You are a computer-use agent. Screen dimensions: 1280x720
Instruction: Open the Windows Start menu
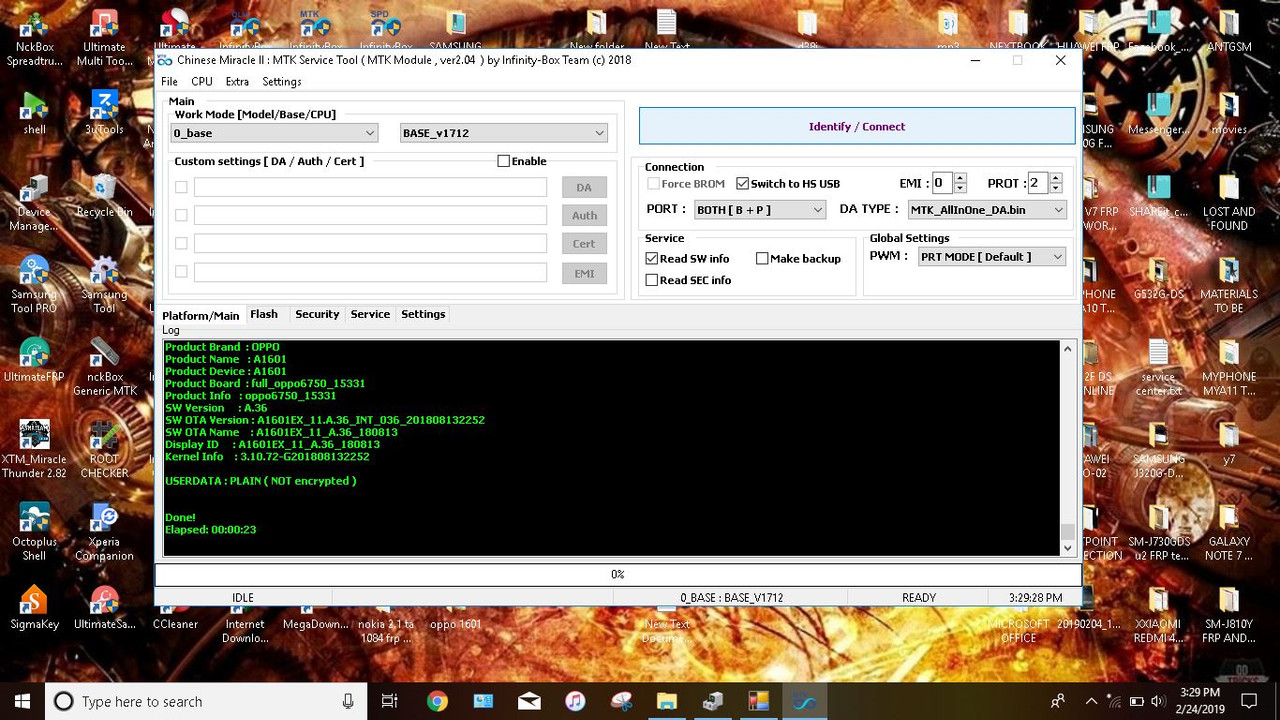click(22, 701)
